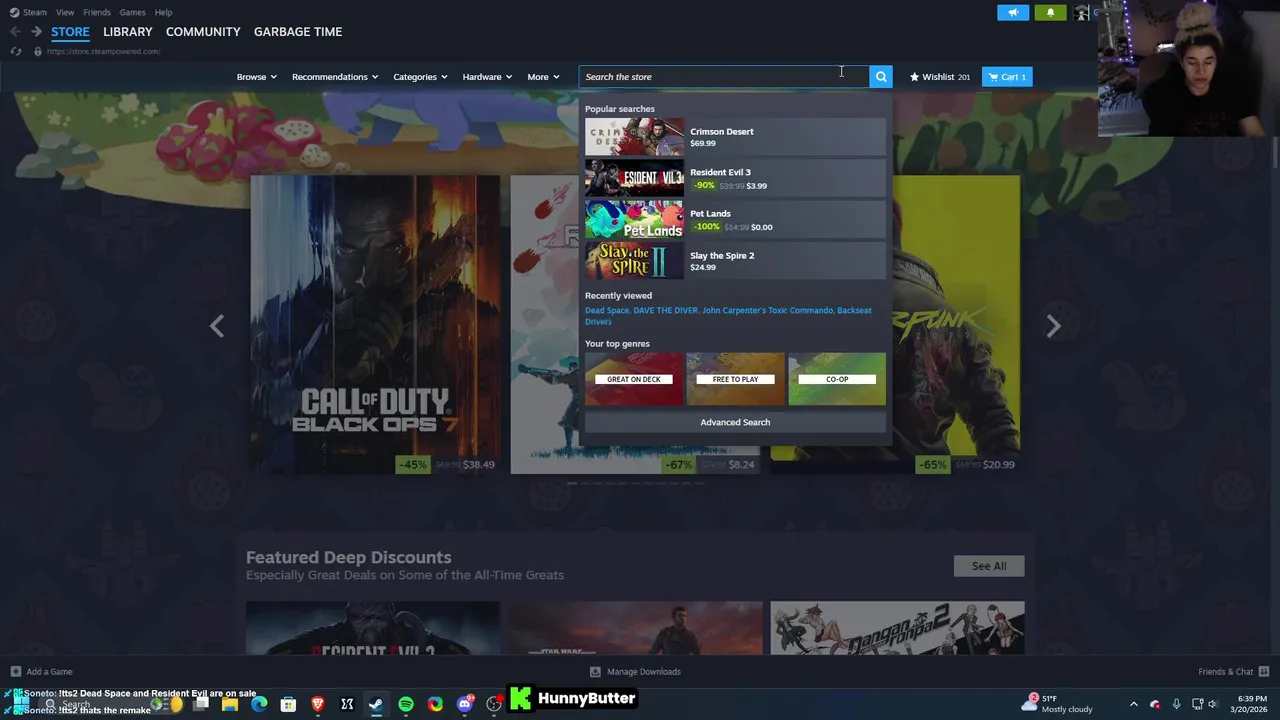Open recently viewed Dead Space link
This screenshot has height=720, width=1280.
click(607, 310)
